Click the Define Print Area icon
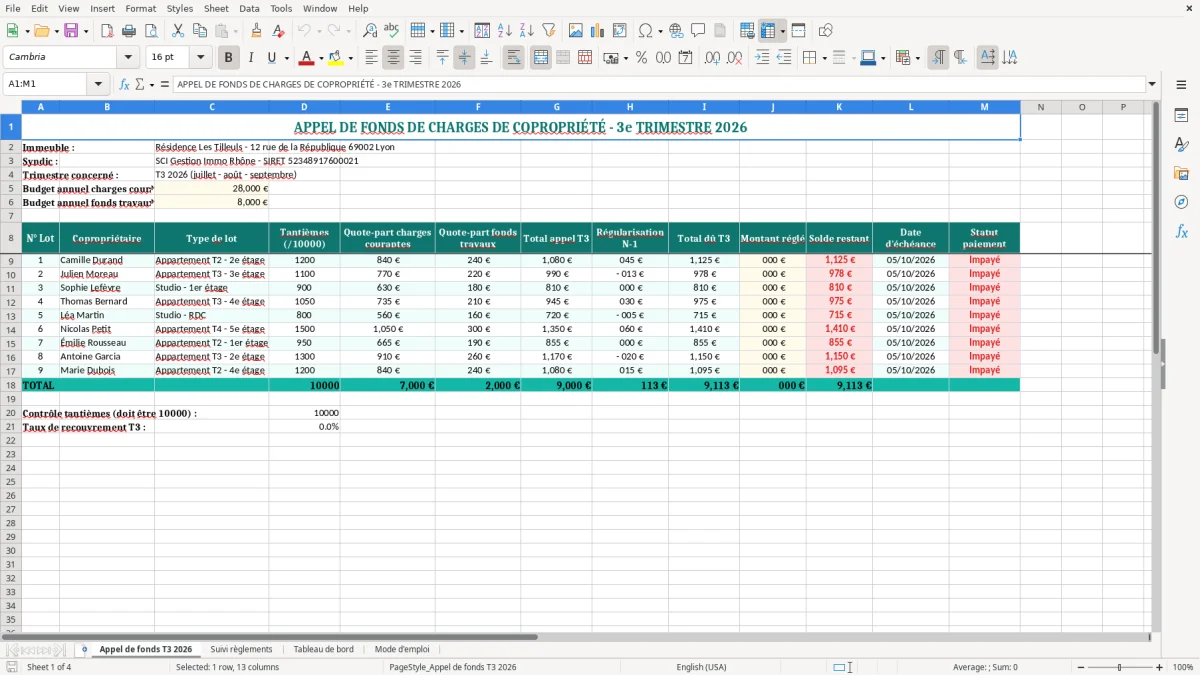The height and width of the screenshot is (675, 1200). tap(747, 31)
